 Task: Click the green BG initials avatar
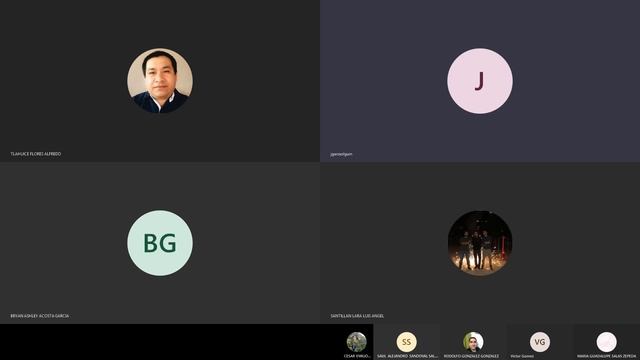click(x=160, y=243)
